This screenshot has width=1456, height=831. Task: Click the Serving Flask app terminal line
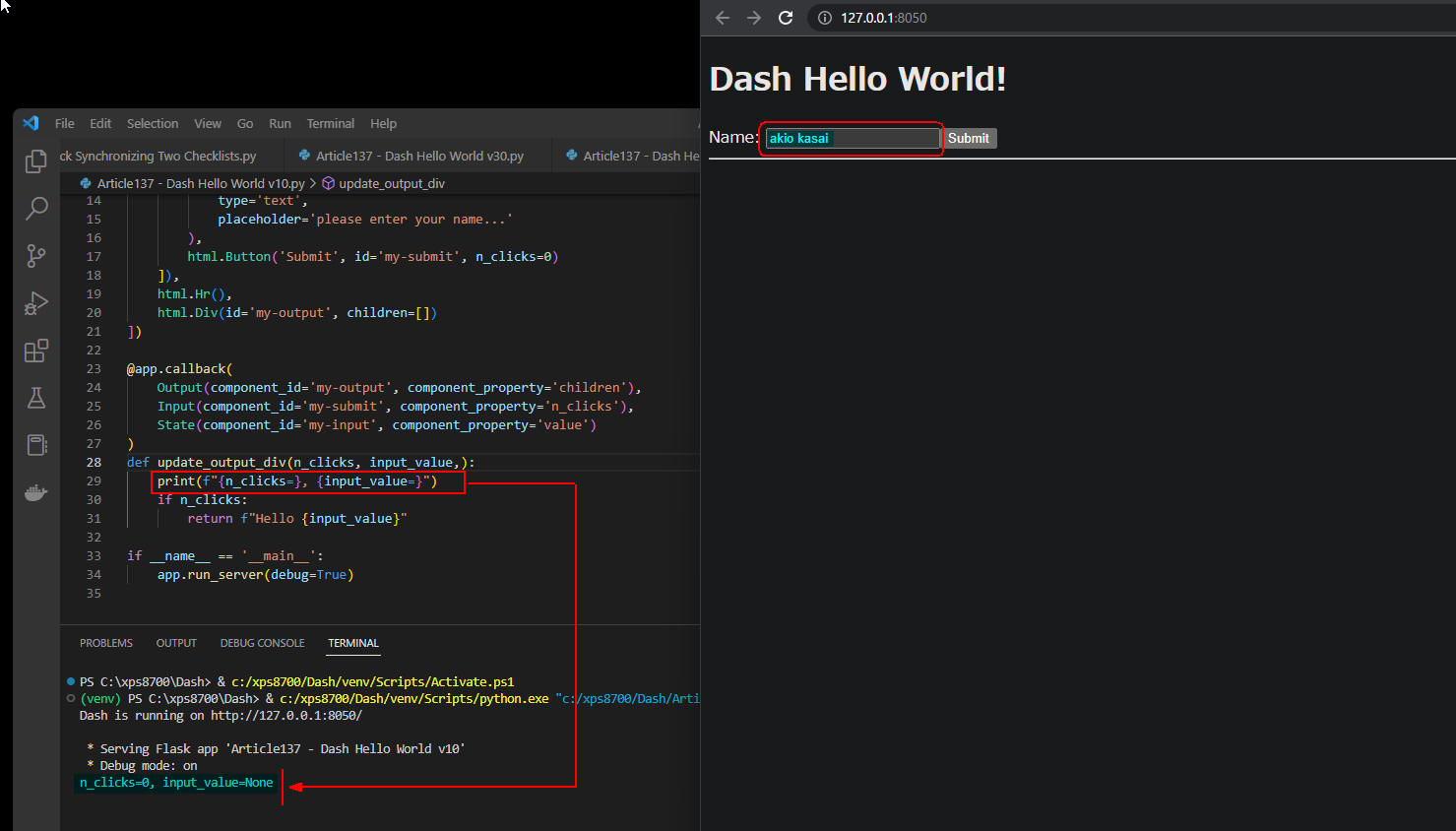click(276, 749)
